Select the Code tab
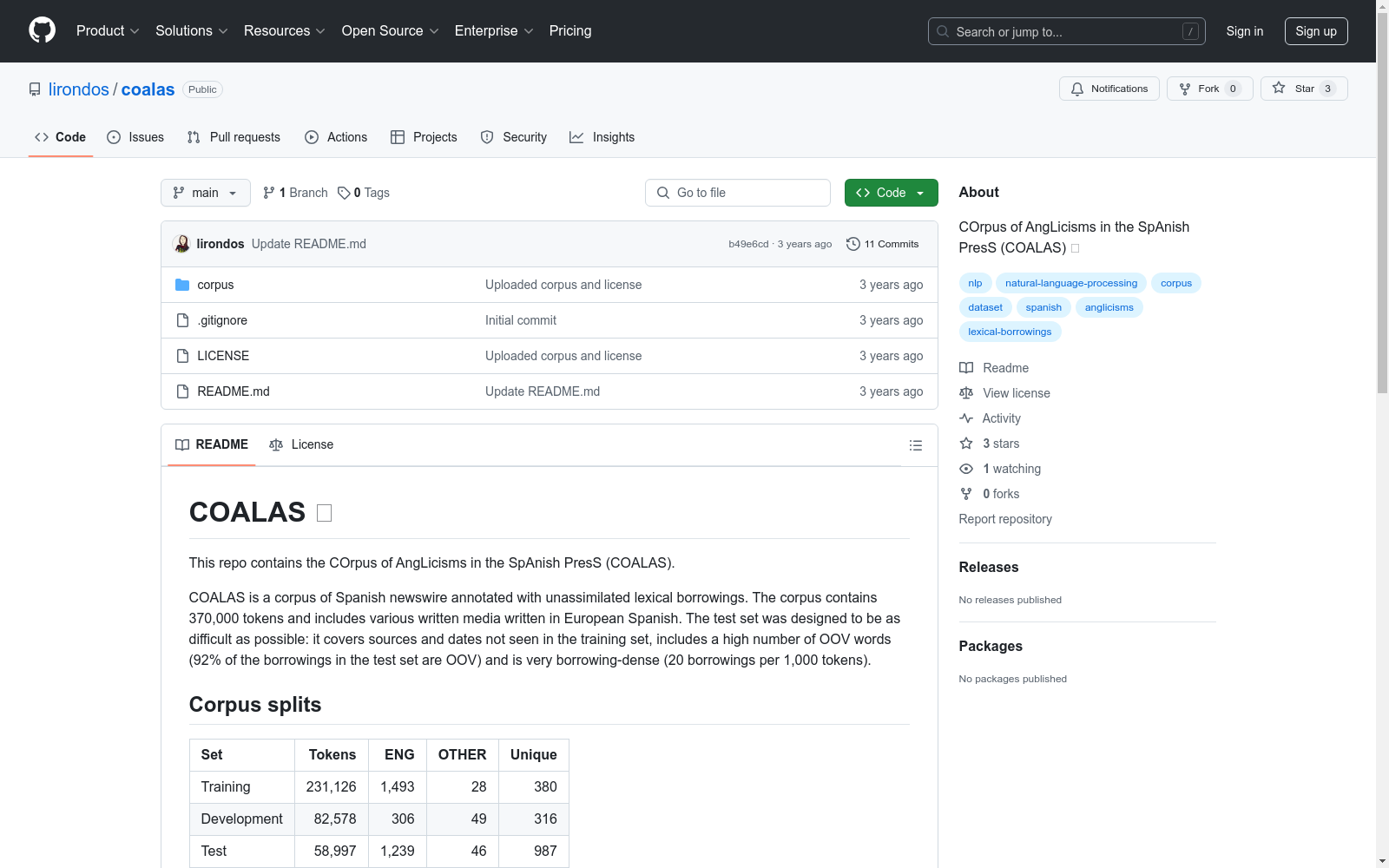The height and width of the screenshot is (868, 1389). point(61,137)
